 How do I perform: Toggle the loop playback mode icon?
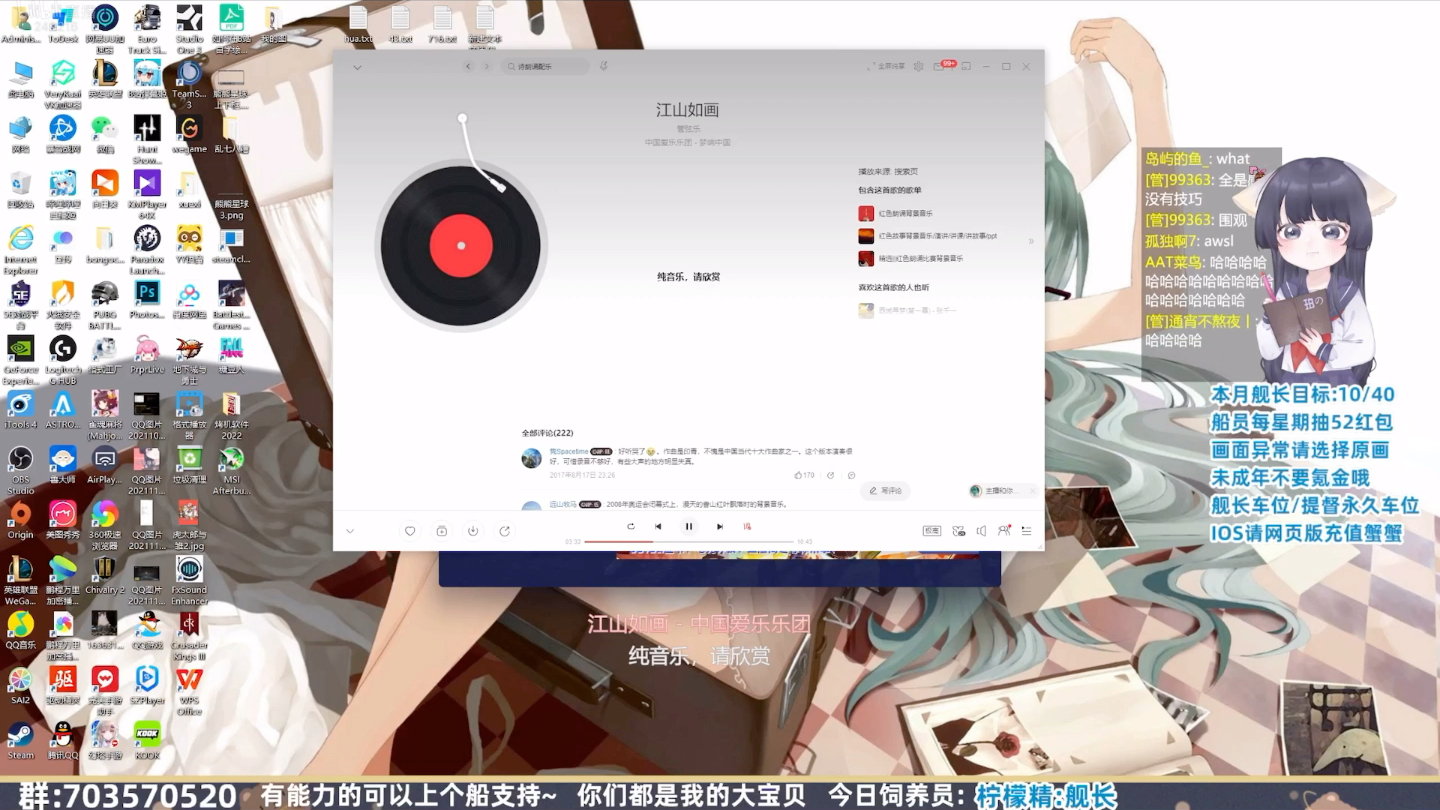630,526
